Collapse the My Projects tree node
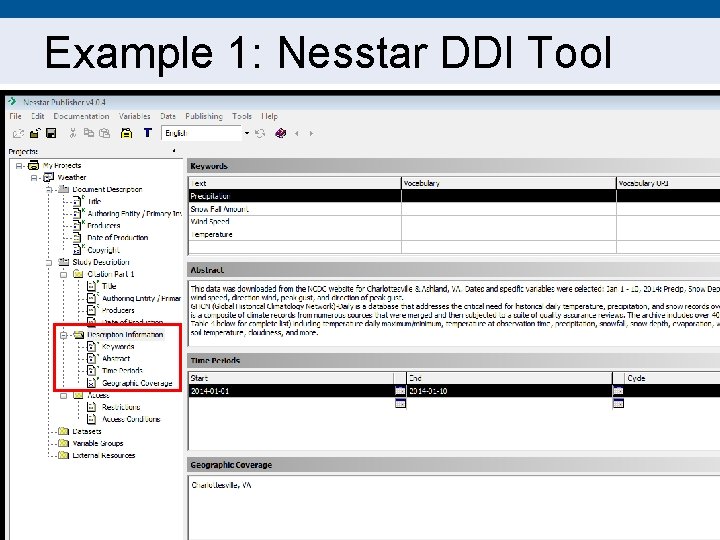The height and width of the screenshot is (540, 720). pos(19,165)
